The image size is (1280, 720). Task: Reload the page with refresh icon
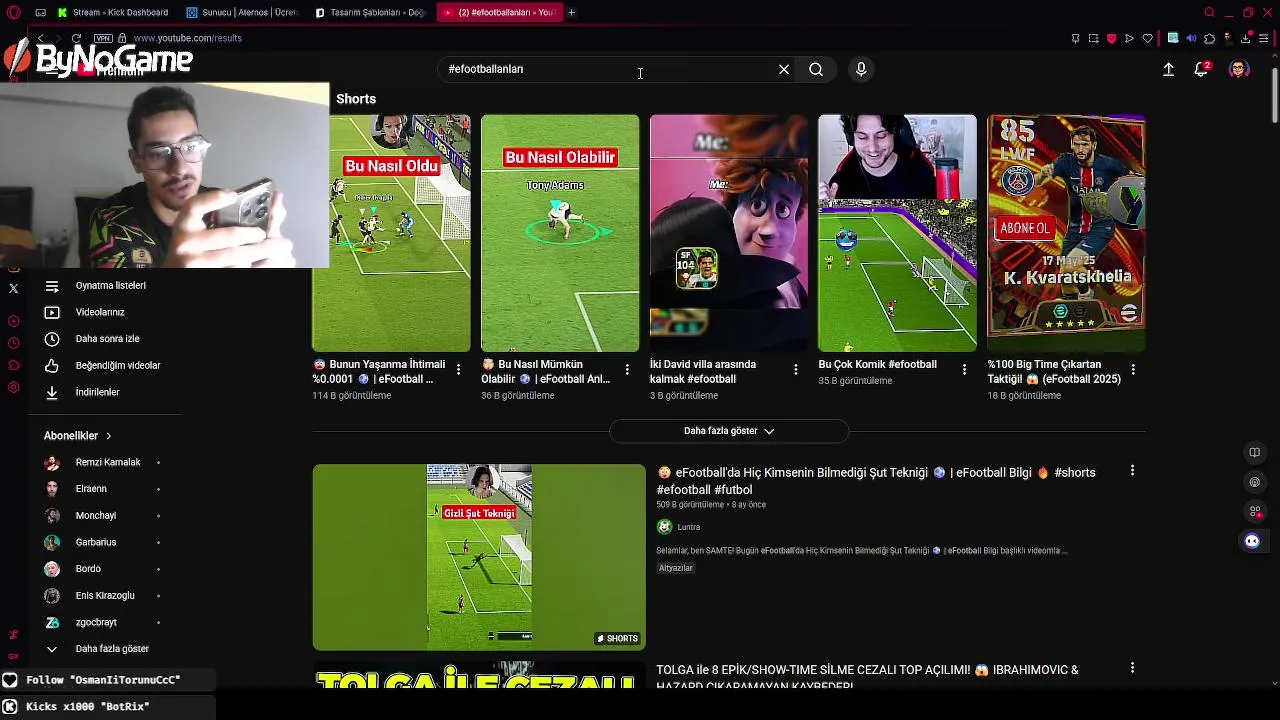(76, 38)
